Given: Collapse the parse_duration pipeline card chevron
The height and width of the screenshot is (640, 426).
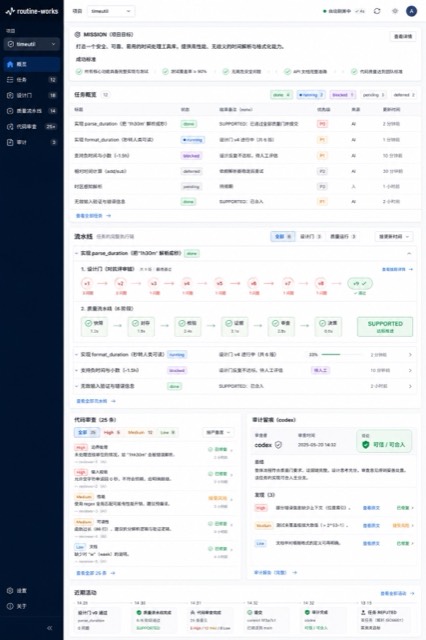Looking at the screenshot, I should (409, 253).
